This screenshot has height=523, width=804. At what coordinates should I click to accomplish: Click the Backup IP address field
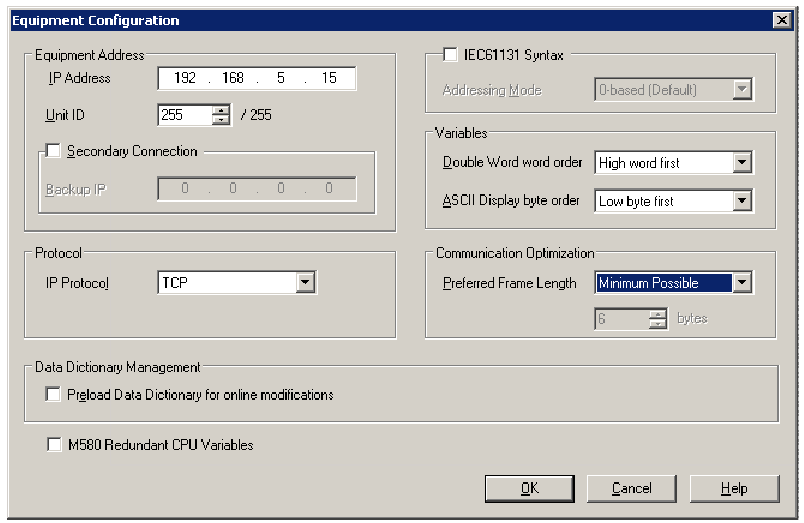tap(257, 189)
